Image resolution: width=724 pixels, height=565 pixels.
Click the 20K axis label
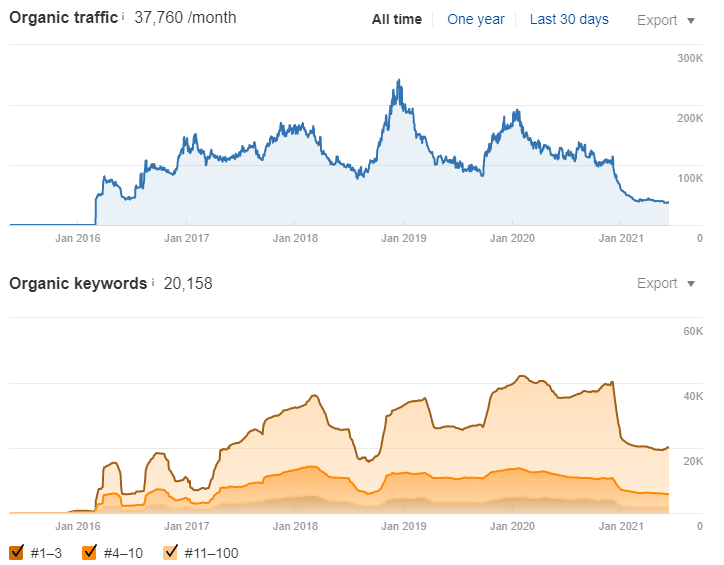coord(693,461)
